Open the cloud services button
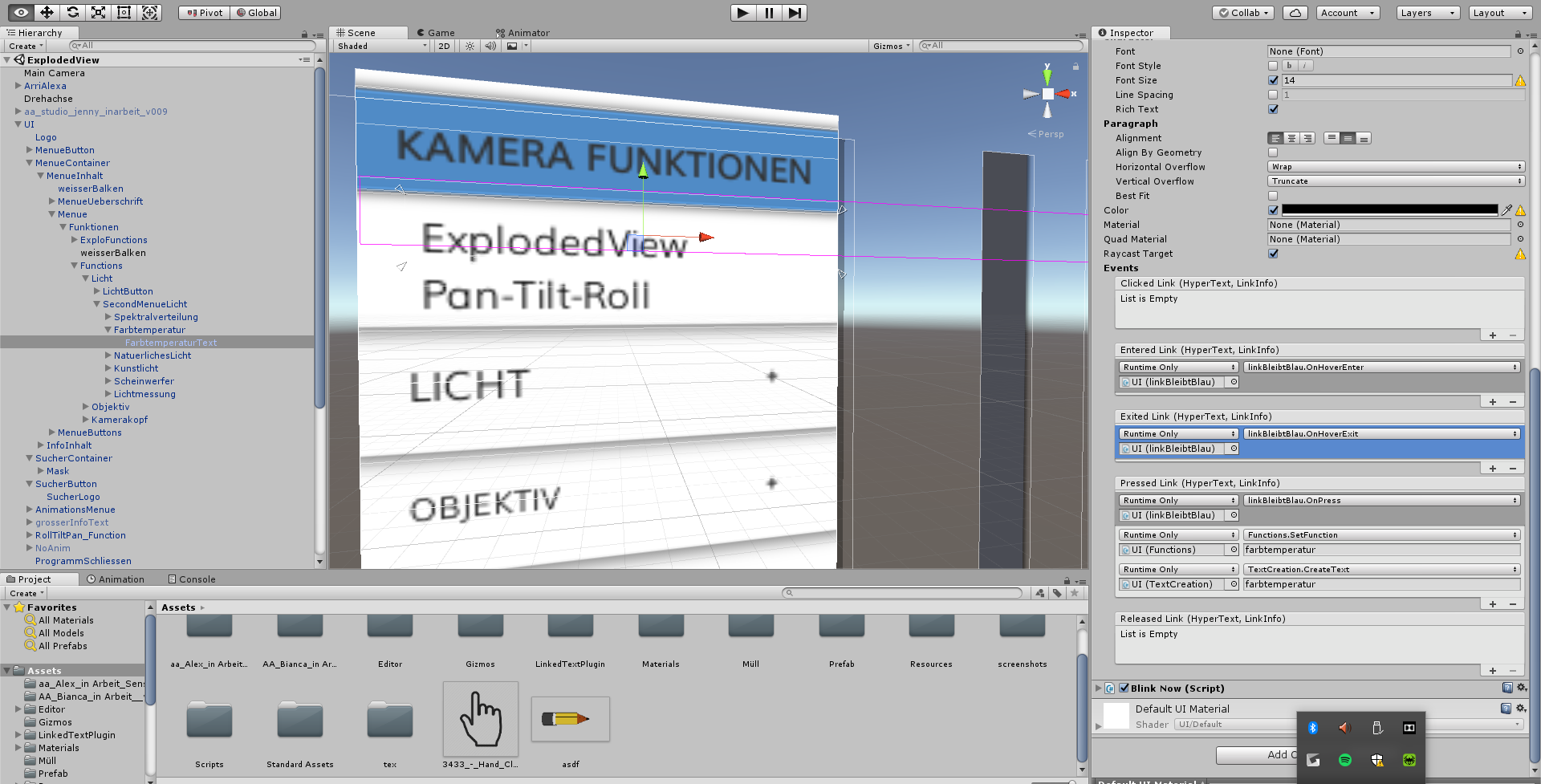This screenshot has width=1541, height=784. (x=1295, y=13)
